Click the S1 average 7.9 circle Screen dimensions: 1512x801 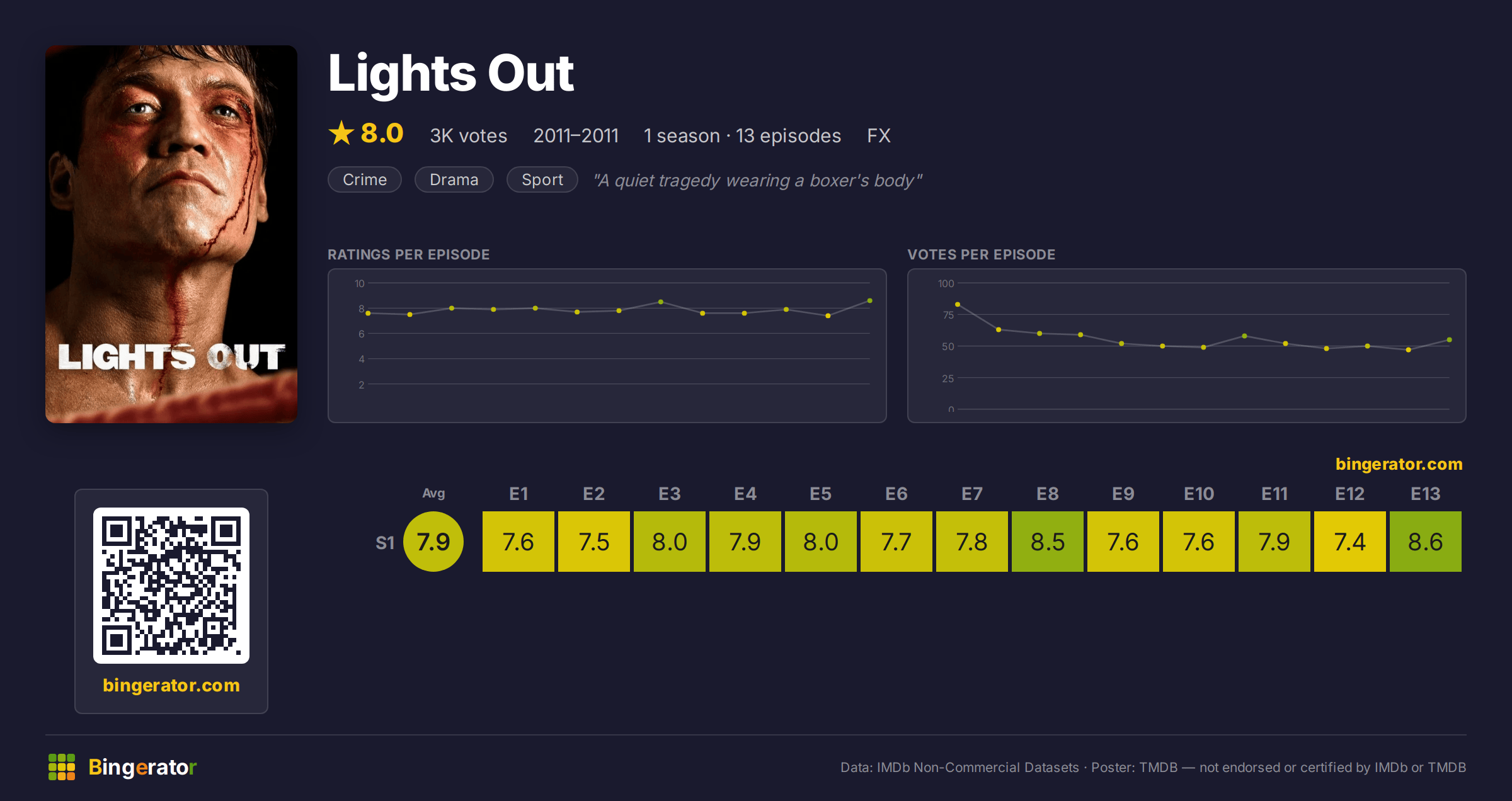click(x=433, y=542)
